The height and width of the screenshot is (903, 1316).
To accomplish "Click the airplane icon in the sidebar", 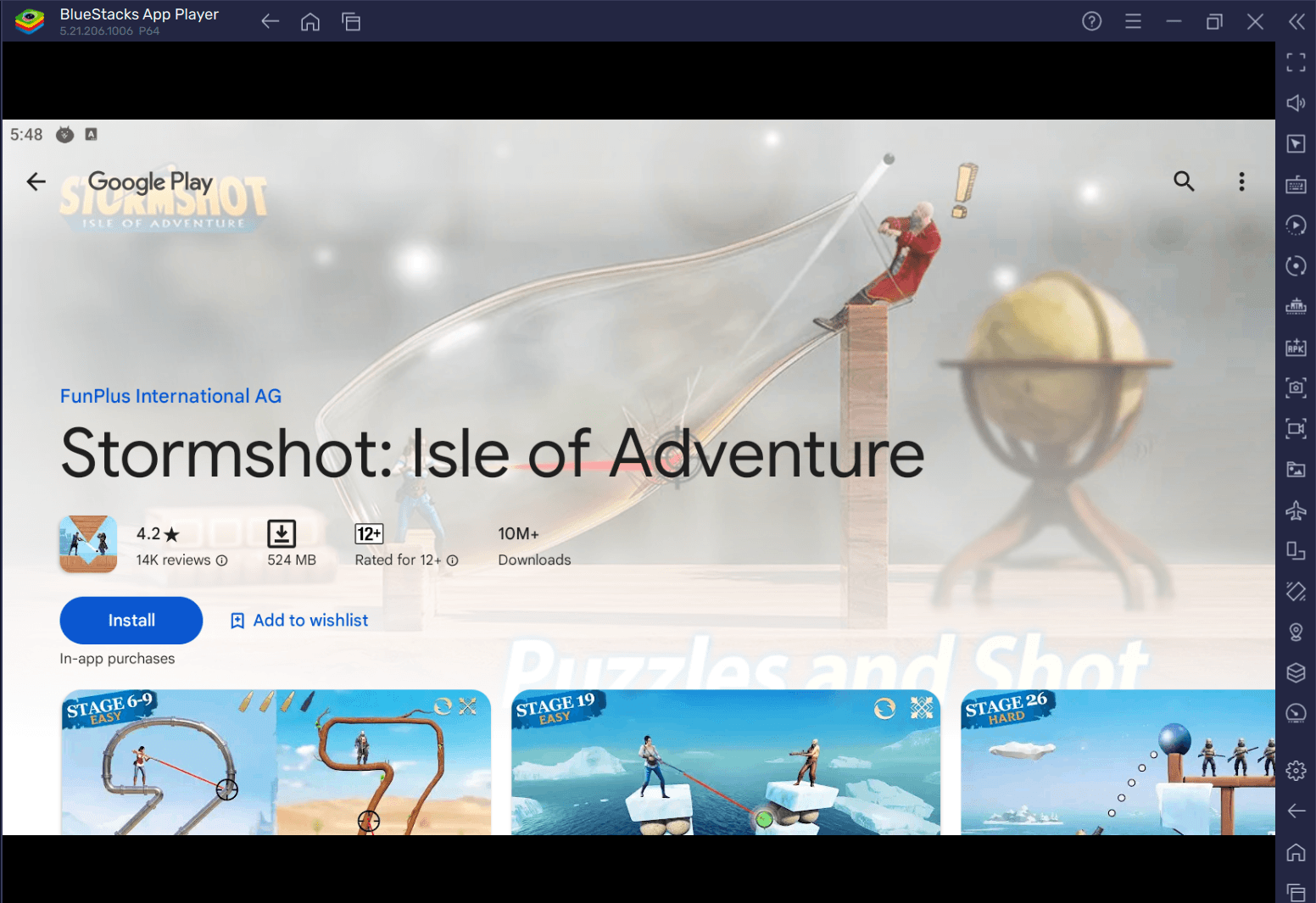I will 1296,510.
